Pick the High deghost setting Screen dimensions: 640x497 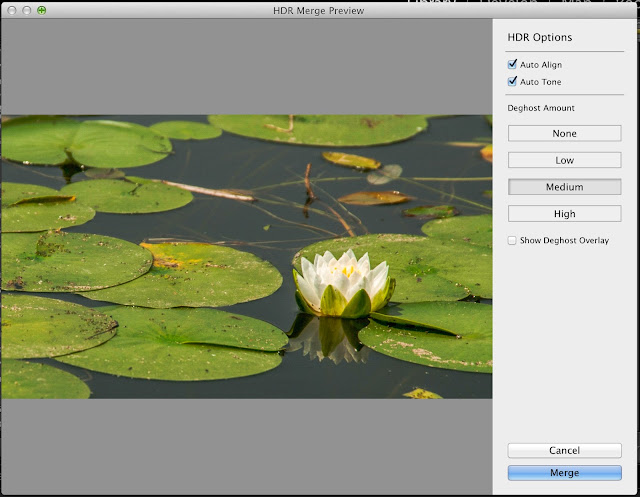[564, 213]
